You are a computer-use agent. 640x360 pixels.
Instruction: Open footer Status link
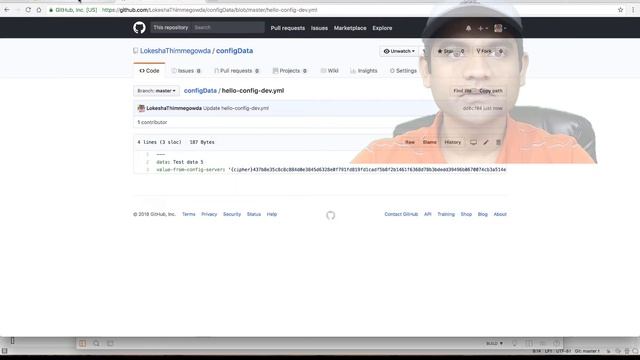point(253,214)
